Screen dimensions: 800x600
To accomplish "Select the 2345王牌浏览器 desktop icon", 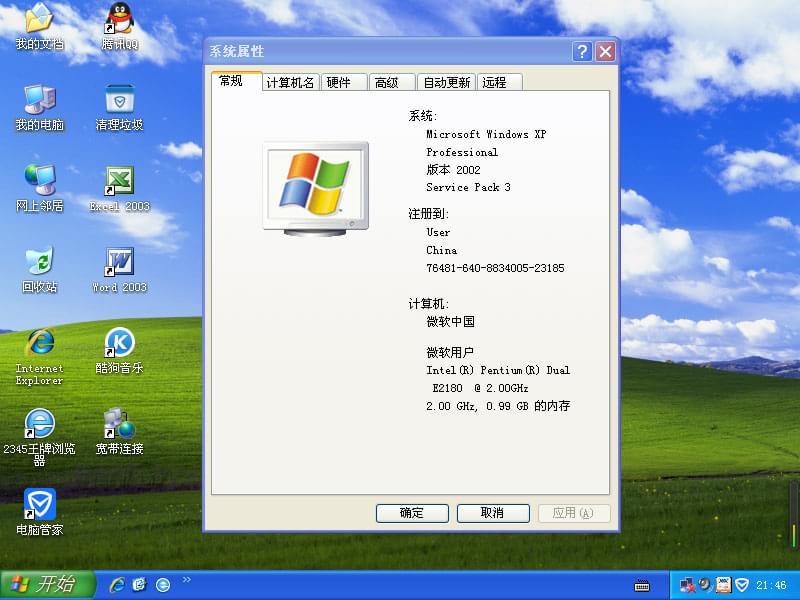I will [39, 424].
